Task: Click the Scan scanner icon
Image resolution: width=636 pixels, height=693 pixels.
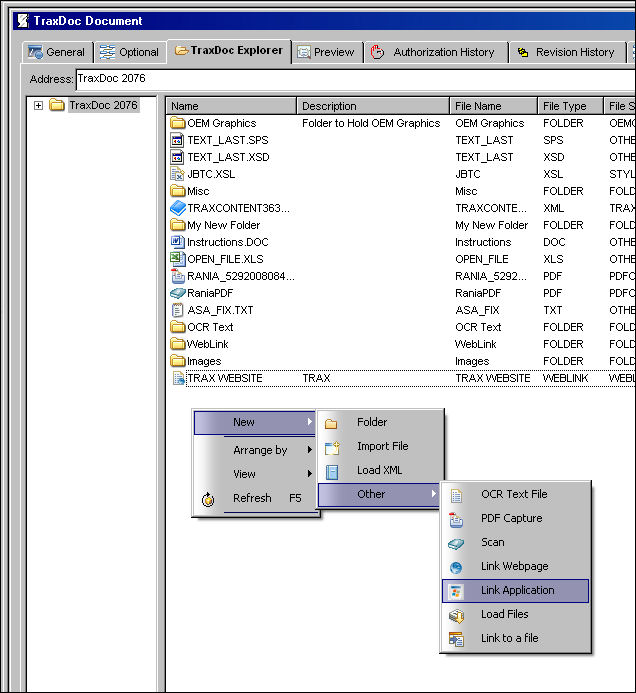Action: [456, 544]
